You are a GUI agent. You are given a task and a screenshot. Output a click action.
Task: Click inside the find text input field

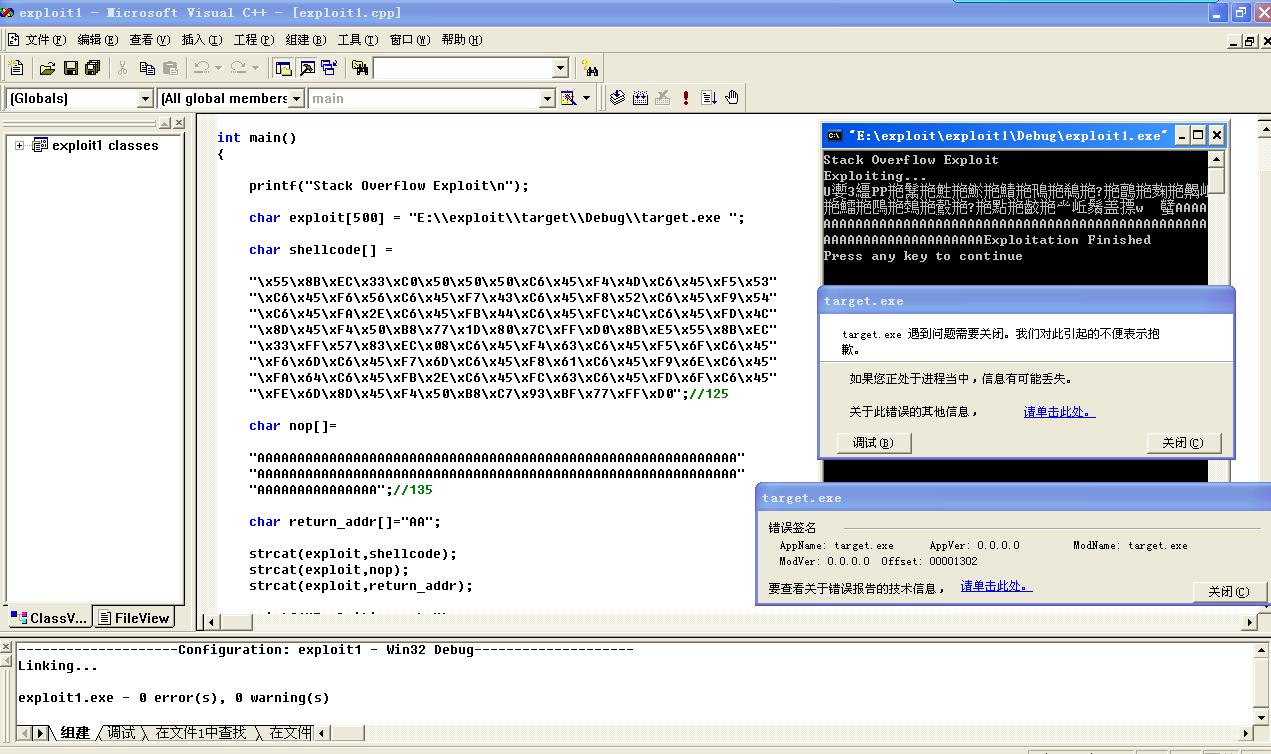point(462,68)
